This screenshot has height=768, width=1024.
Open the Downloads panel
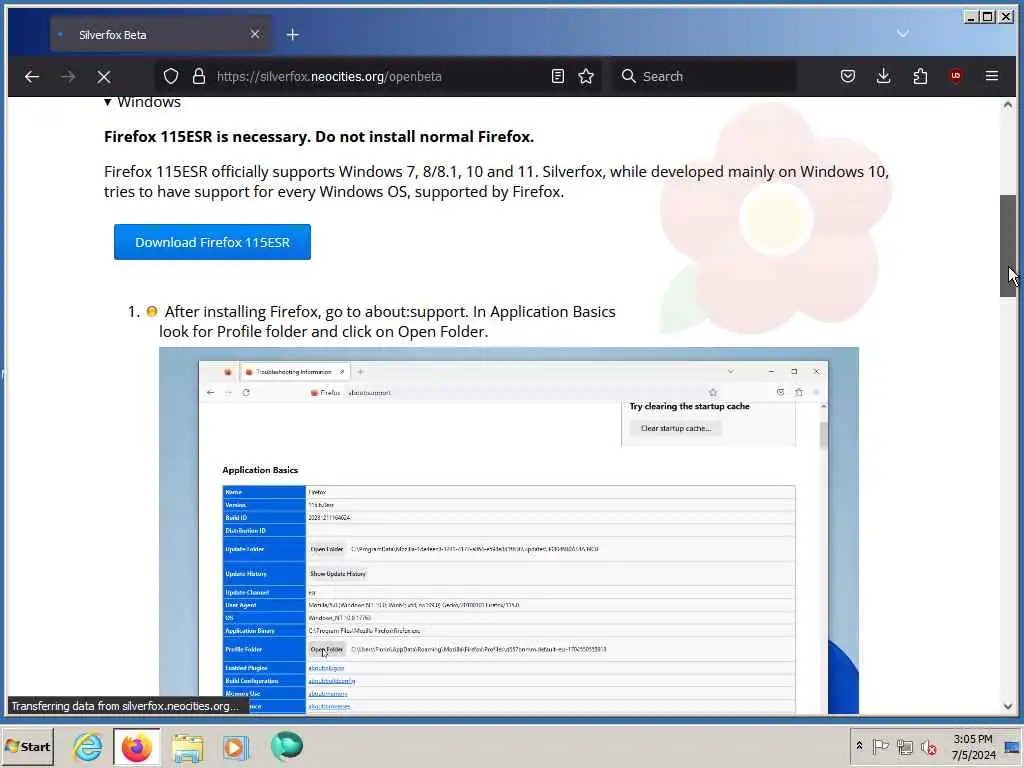(x=884, y=76)
